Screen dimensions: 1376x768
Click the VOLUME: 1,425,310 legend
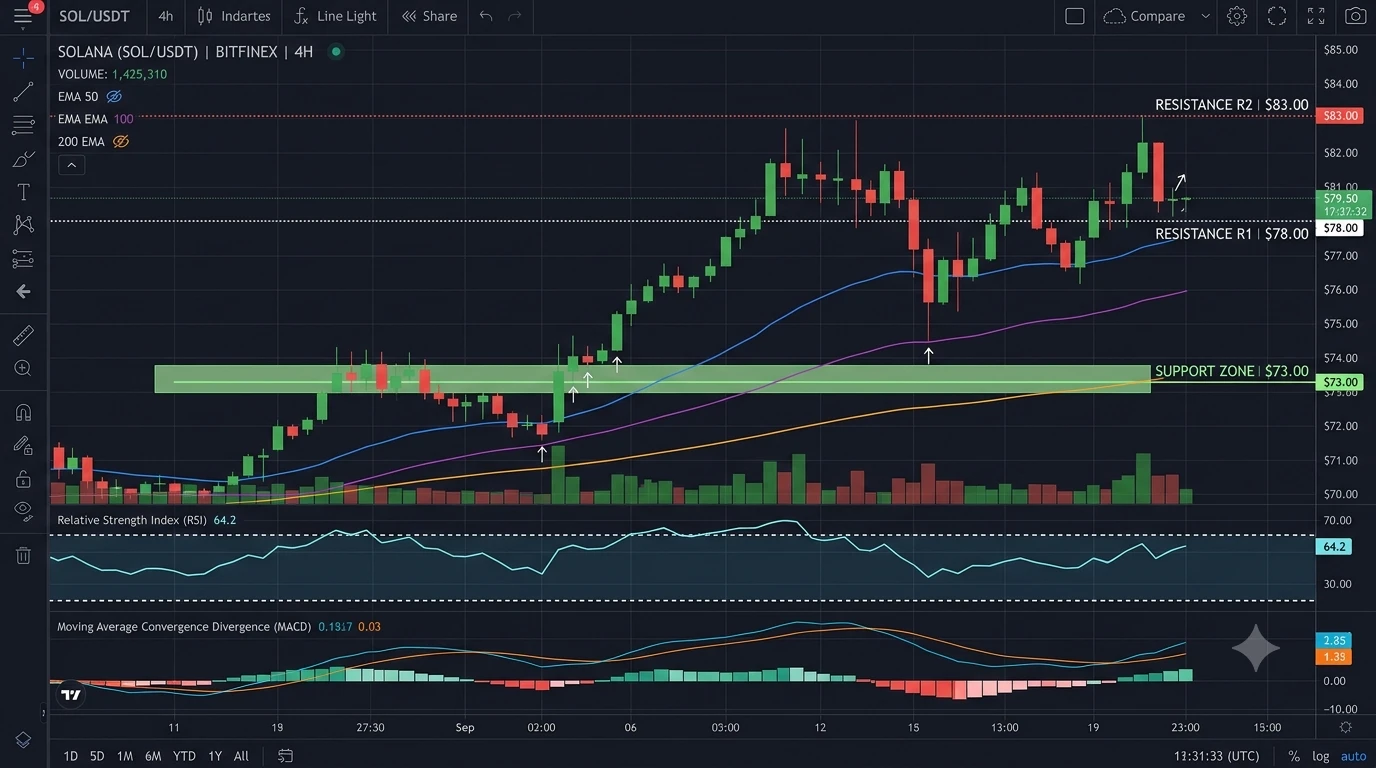pyautogui.click(x=112, y=74)
